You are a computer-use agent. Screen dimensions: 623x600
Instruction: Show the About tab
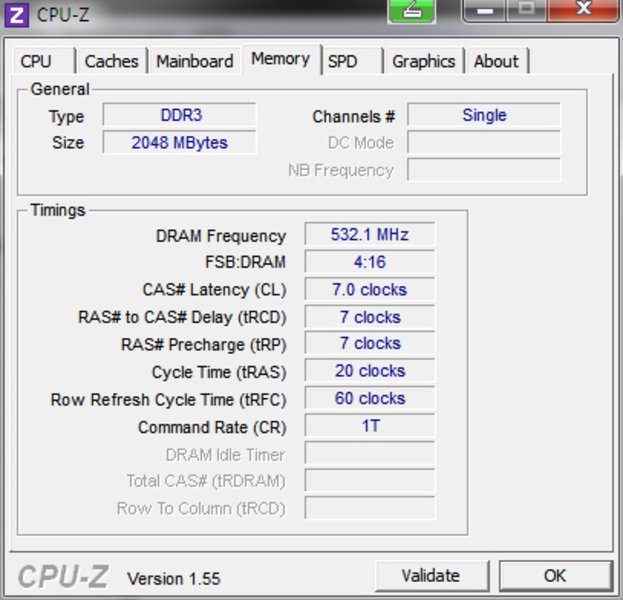(497, 61)
